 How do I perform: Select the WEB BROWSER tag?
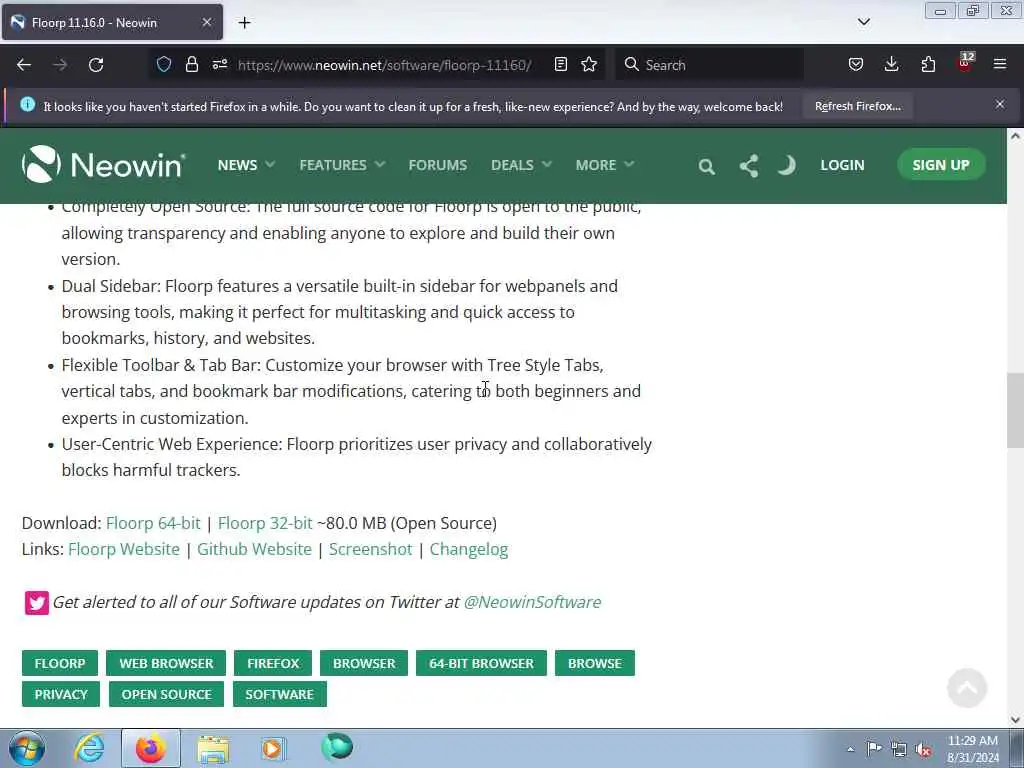click(x=166, y=663)
